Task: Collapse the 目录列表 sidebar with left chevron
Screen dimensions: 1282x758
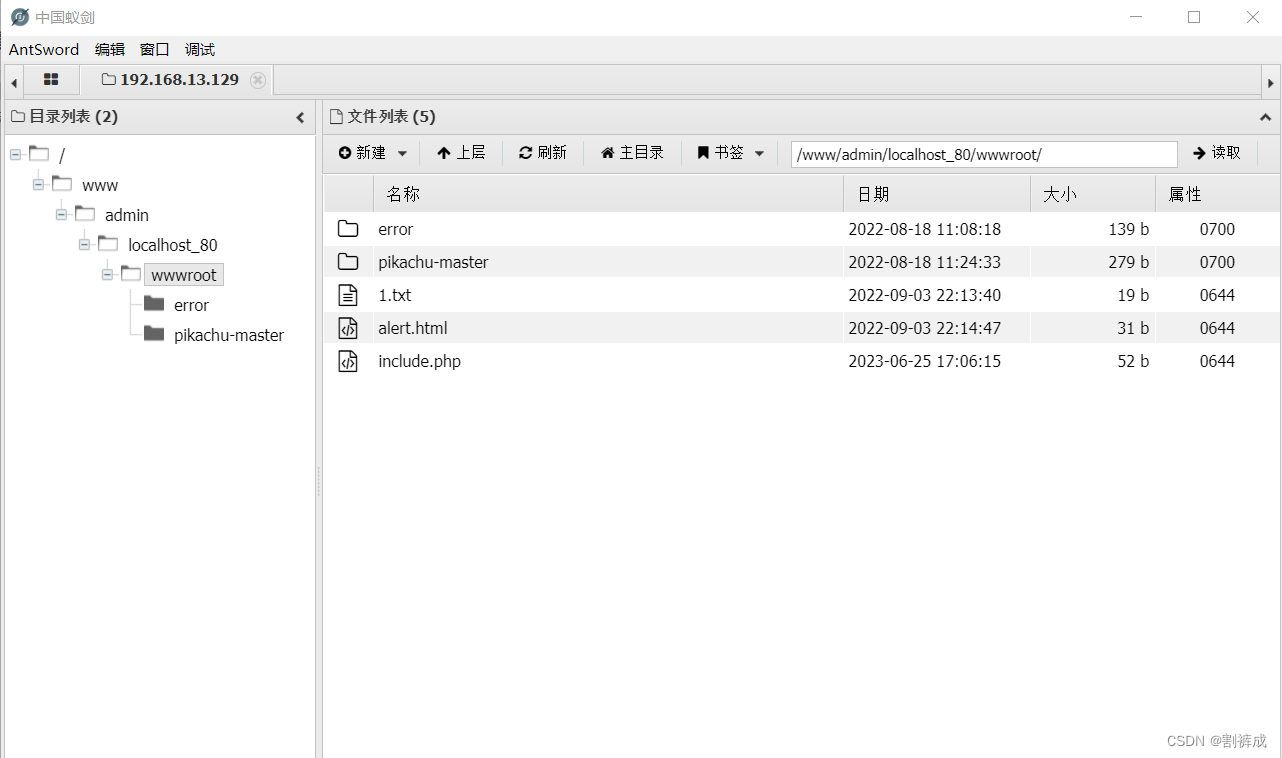Action: tap(300, 117)
